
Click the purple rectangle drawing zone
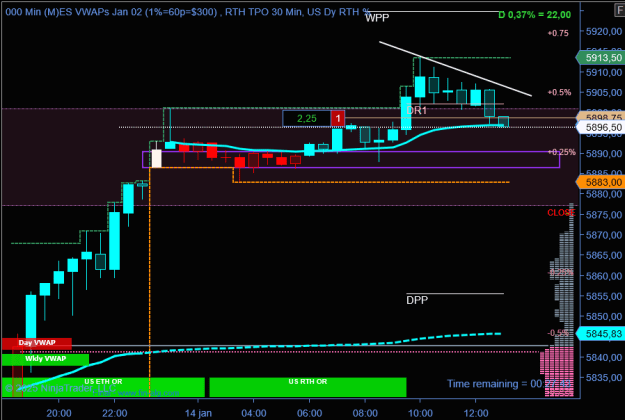pos(351,159)
